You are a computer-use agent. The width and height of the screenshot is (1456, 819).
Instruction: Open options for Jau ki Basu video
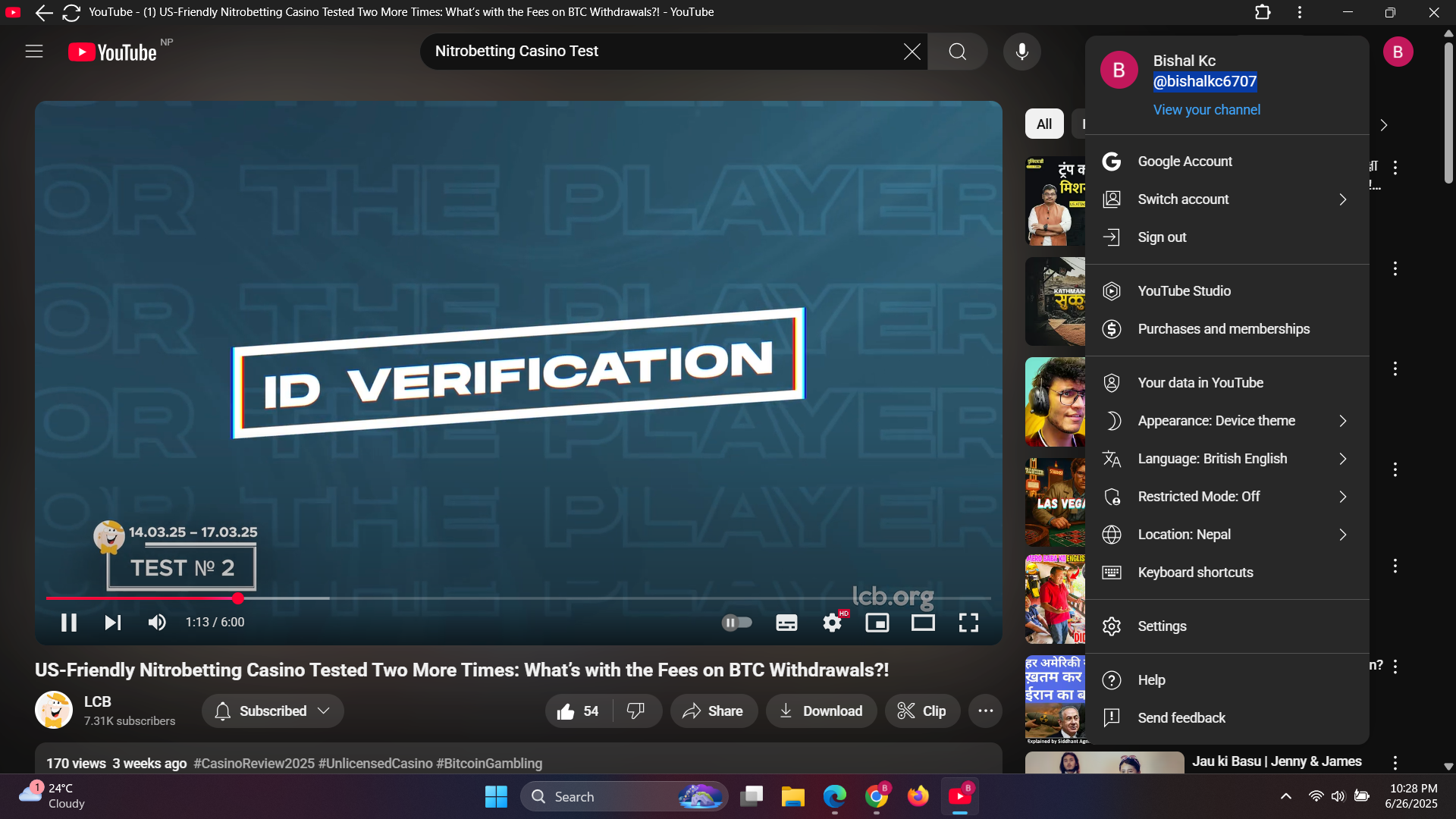[1395, 762]
